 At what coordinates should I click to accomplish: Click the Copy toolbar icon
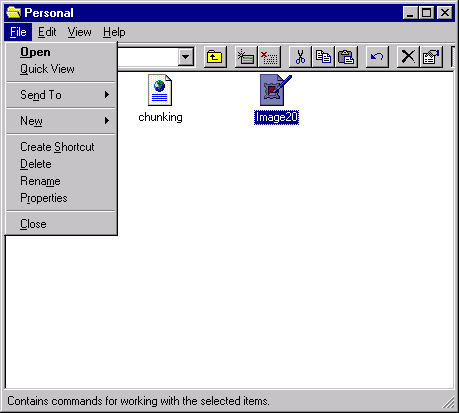[323, 57]
